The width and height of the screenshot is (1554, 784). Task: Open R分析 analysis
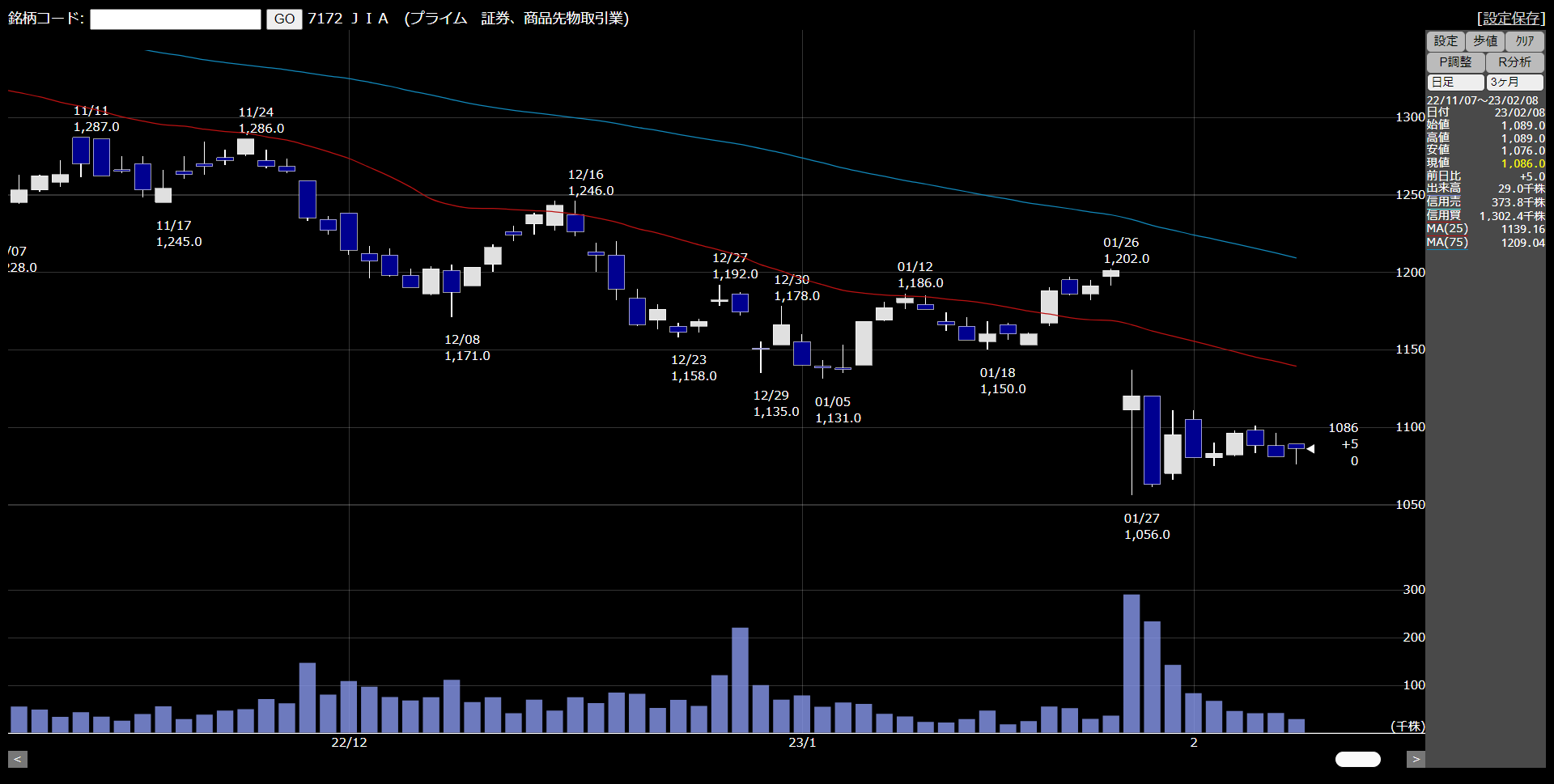click(1514, 62)
